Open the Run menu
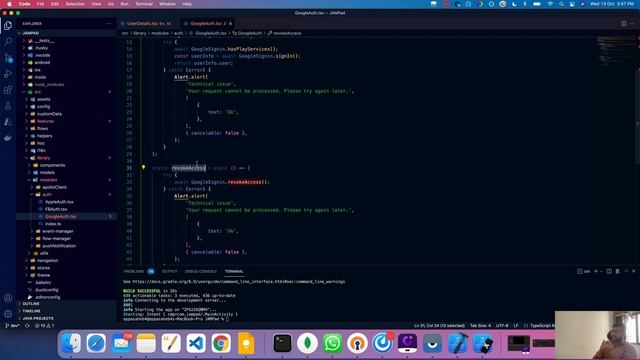The image size is (640, 360). pos(124,4)
